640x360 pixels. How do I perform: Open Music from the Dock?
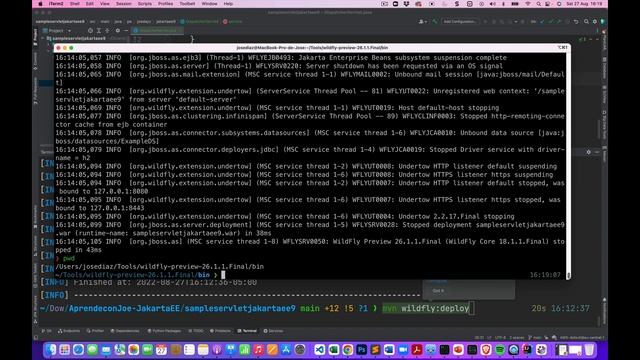[258, 350]
